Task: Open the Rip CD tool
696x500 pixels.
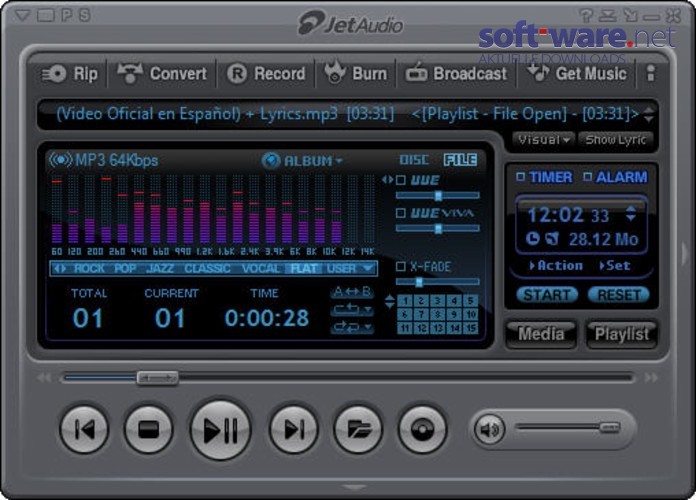Action: click(70, 74)
